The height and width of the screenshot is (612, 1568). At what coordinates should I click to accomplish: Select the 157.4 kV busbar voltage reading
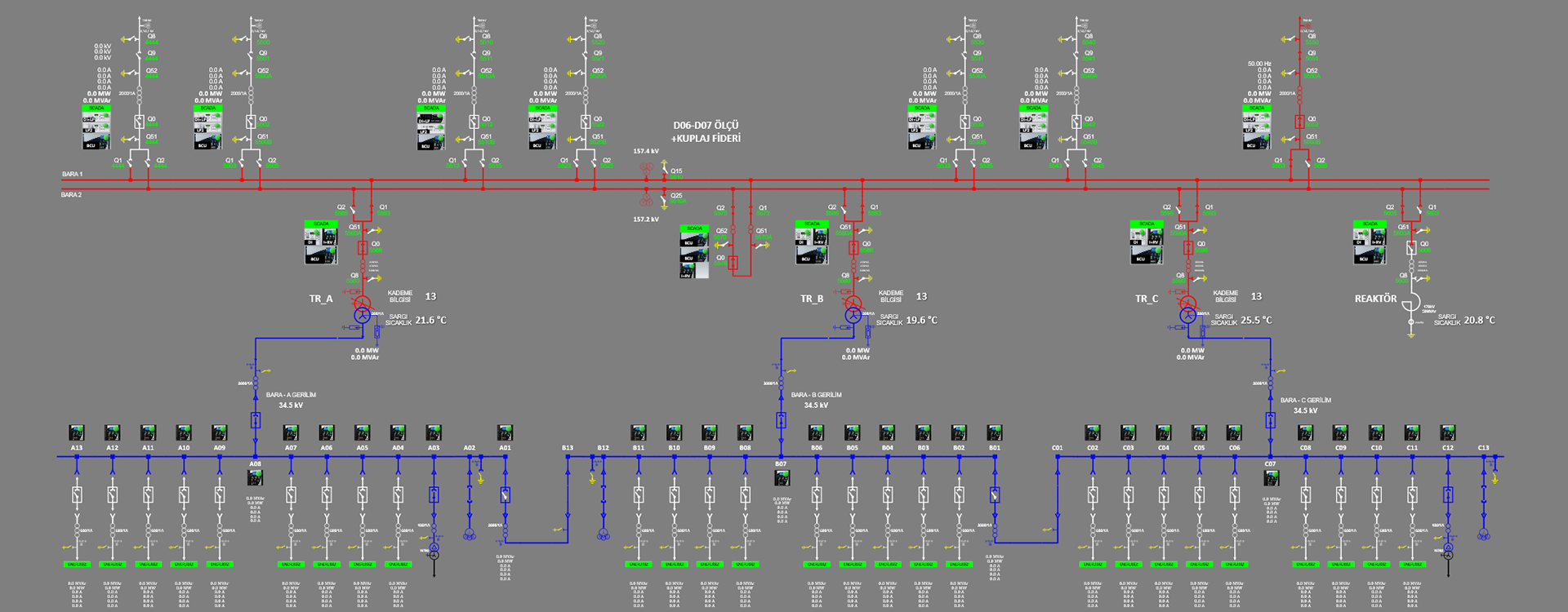[x=646, y=151]
